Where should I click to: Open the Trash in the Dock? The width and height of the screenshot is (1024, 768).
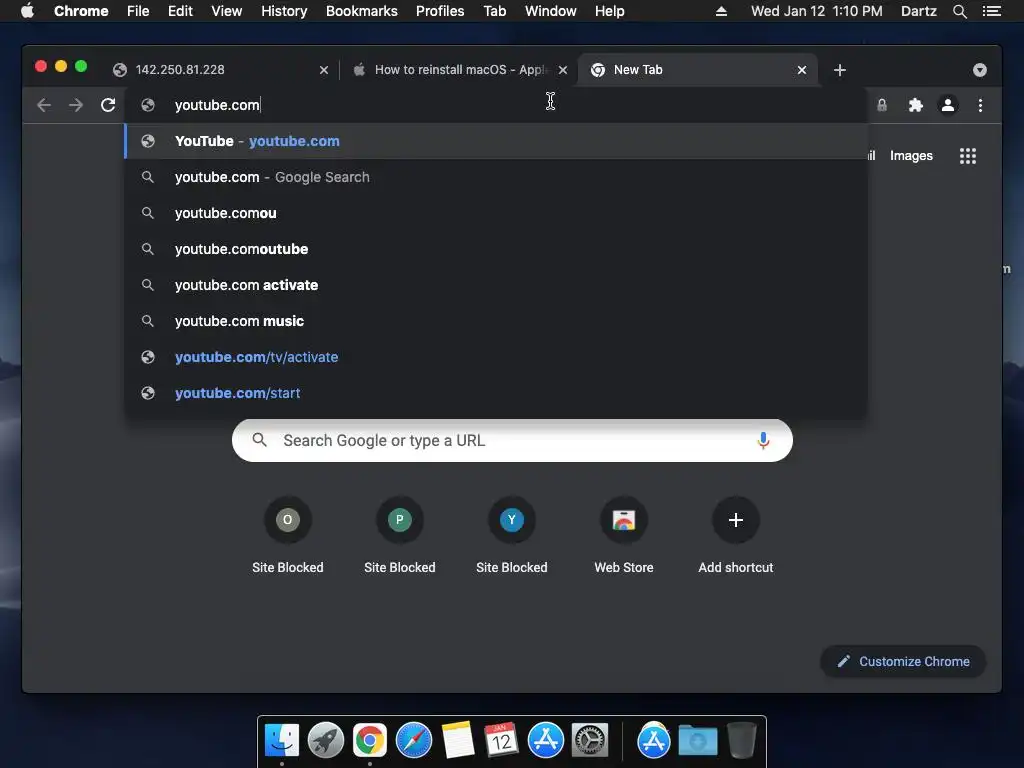point(742,740)
